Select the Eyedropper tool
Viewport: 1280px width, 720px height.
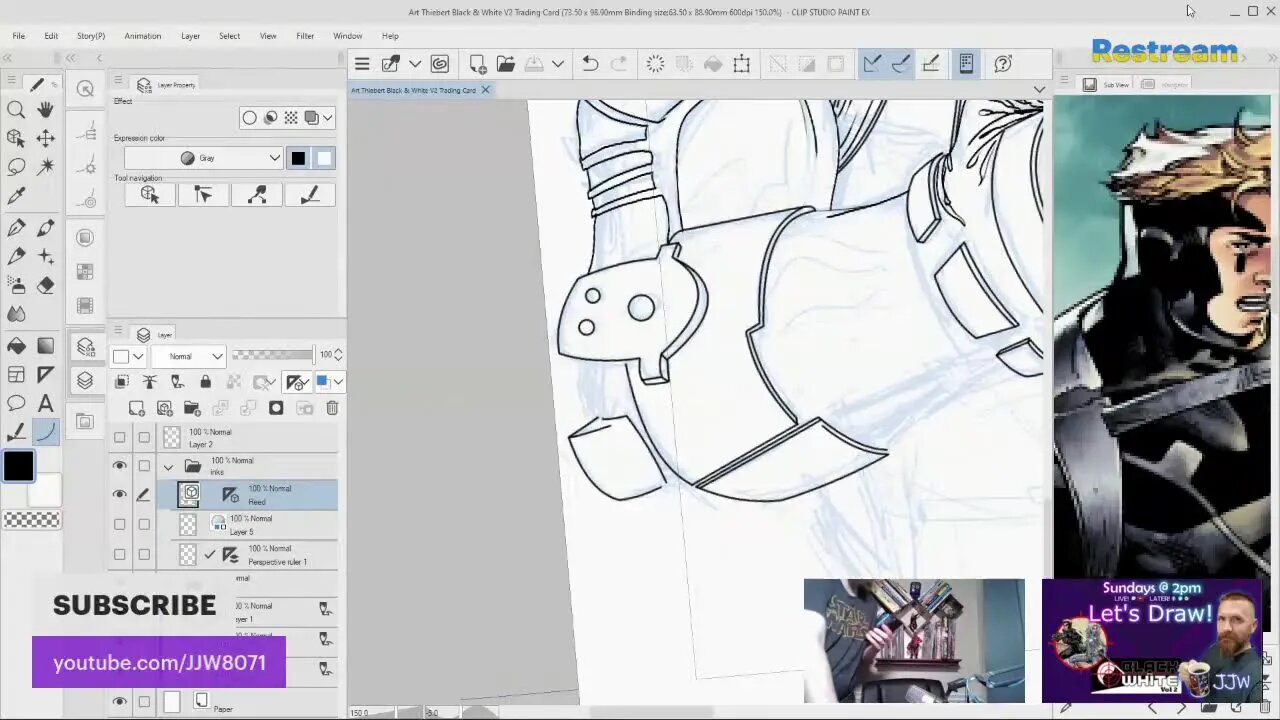pos(16,196)
